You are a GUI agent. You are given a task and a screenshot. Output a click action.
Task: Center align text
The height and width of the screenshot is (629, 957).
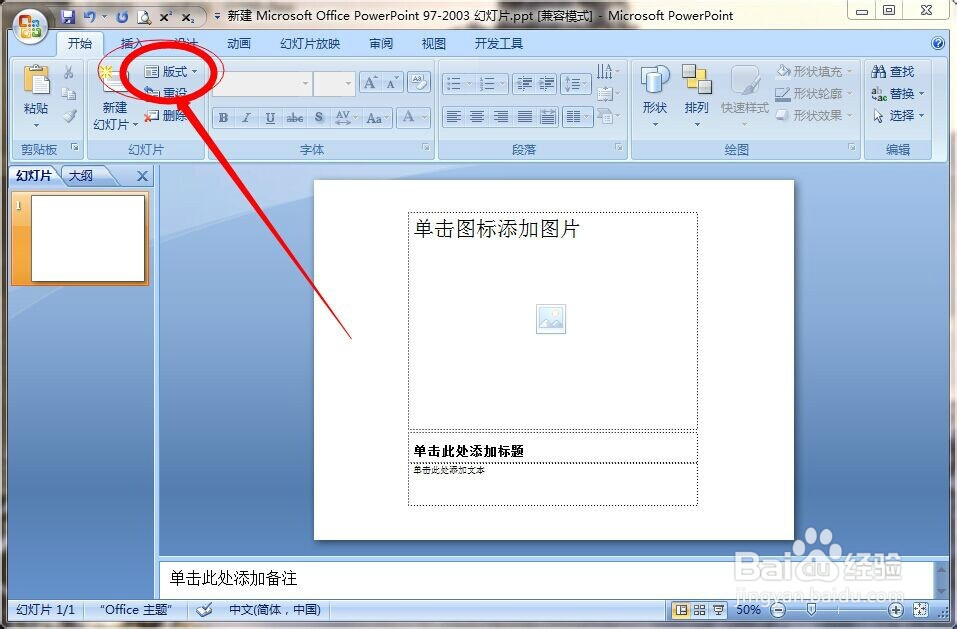click(477, 117)
